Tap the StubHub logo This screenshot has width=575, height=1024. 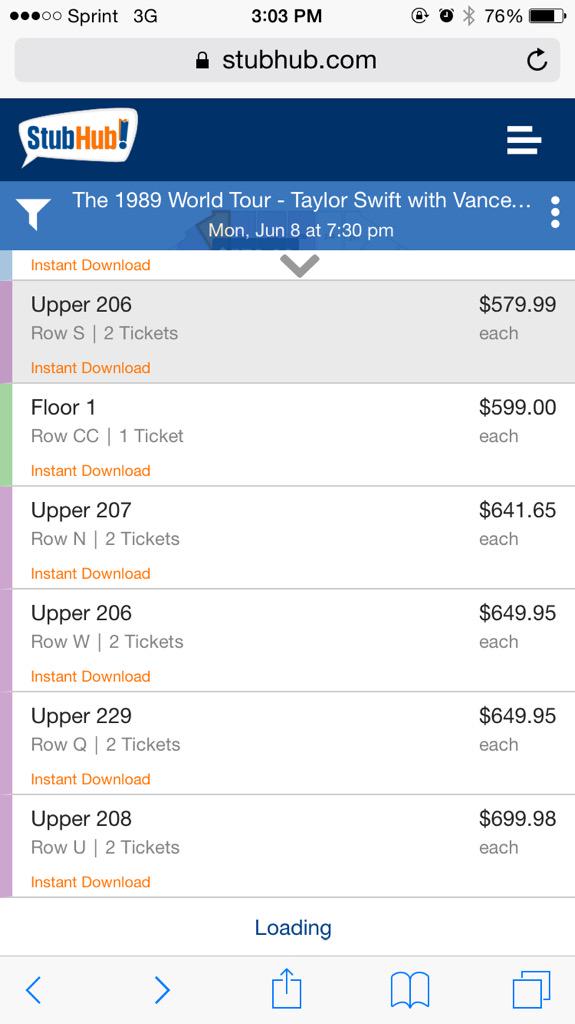(78, 137)
